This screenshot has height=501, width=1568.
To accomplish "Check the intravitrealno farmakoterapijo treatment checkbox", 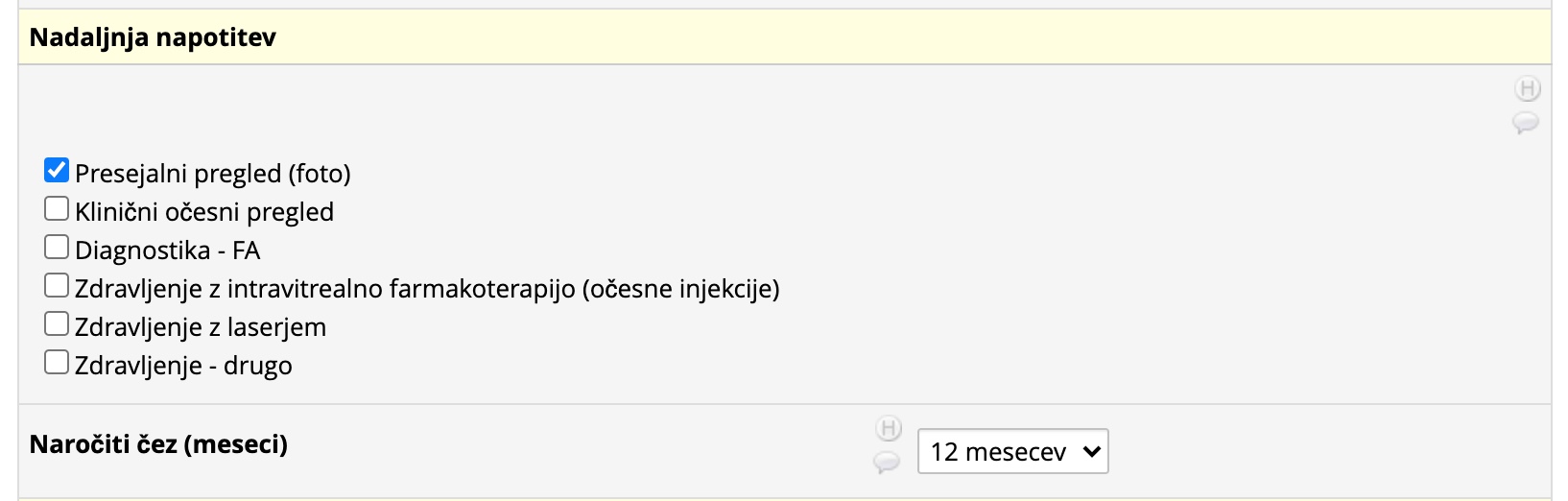I will [57, 286].
